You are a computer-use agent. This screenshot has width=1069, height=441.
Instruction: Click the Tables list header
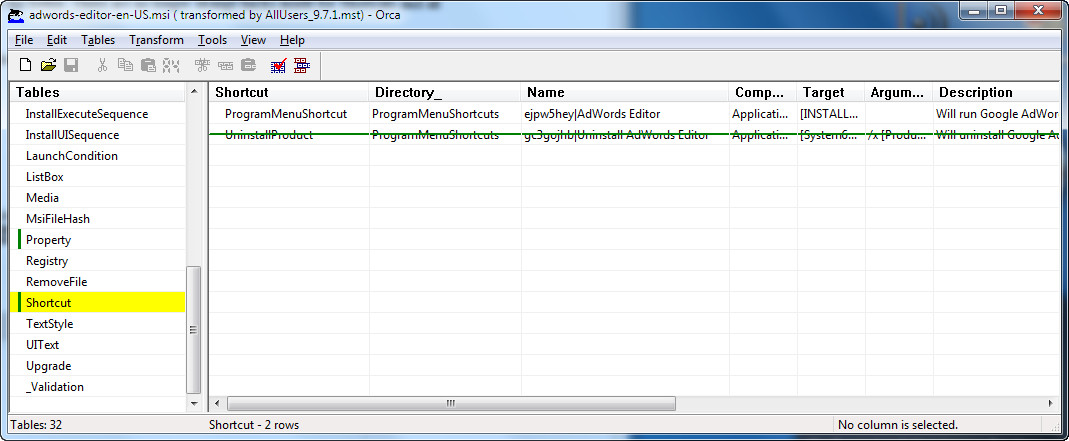tap(98, 92)
